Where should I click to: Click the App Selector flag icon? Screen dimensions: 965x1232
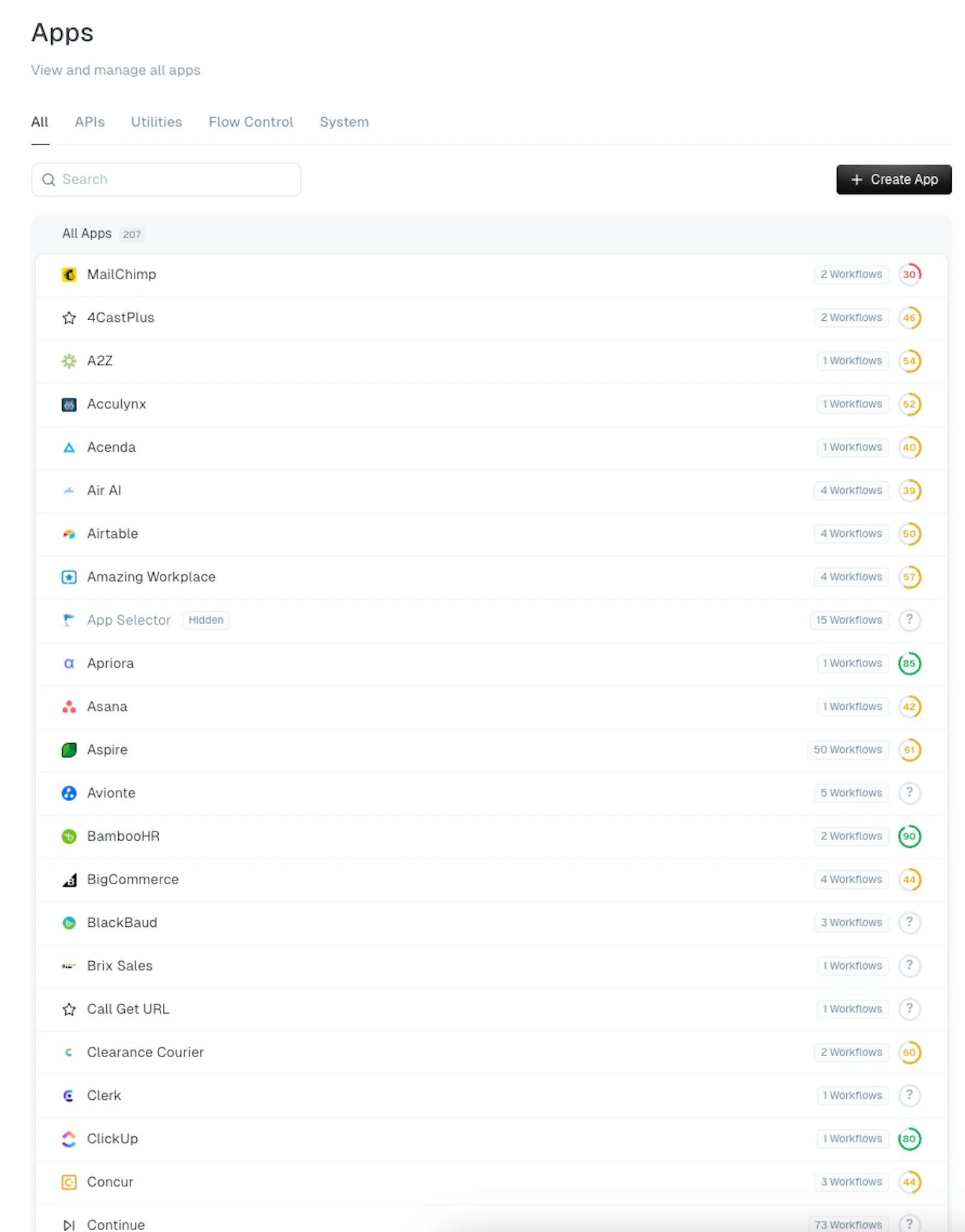point(69,620)
